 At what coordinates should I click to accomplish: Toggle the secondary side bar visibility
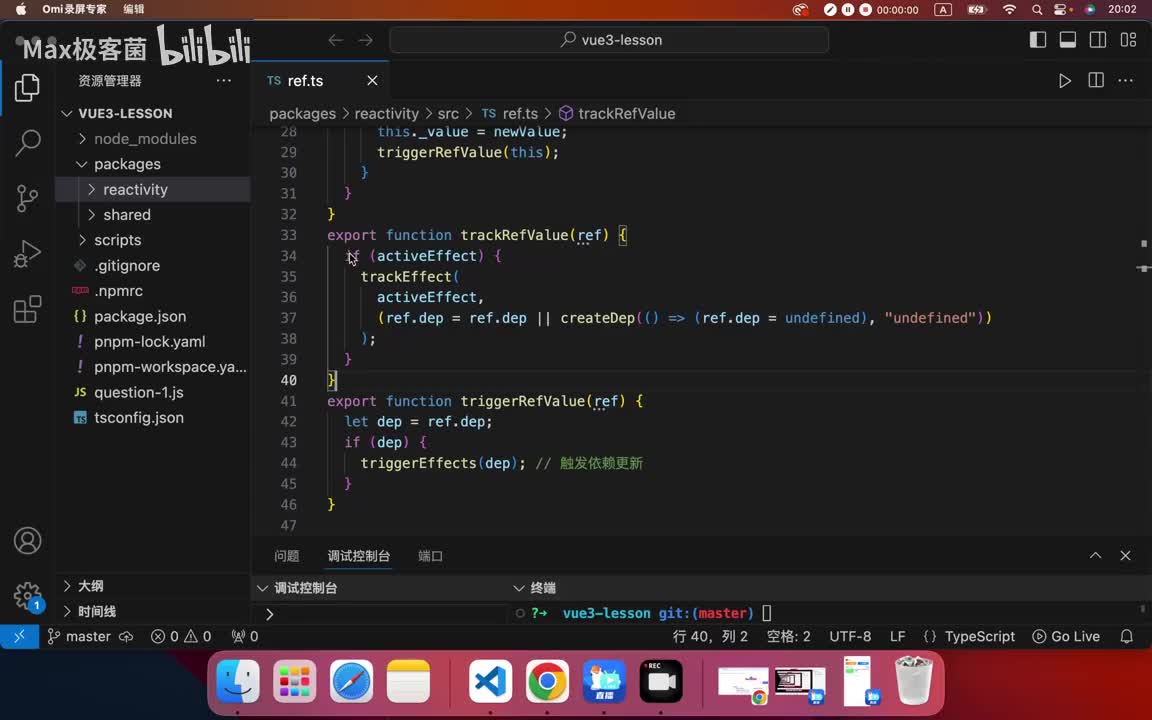[1098, 40]
